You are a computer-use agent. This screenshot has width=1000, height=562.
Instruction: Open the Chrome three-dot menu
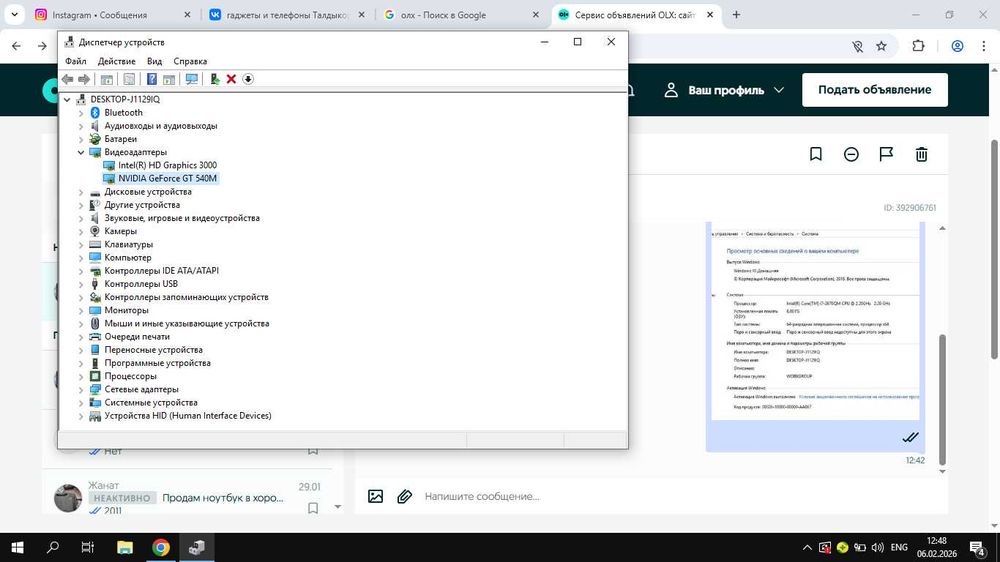coord(983,46)
